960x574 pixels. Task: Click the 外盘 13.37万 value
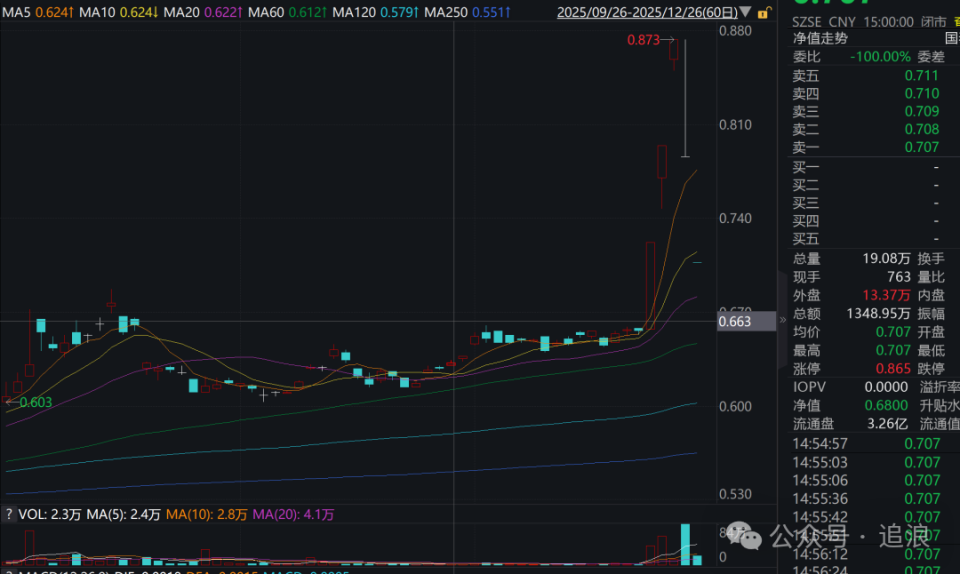(886, 295)
